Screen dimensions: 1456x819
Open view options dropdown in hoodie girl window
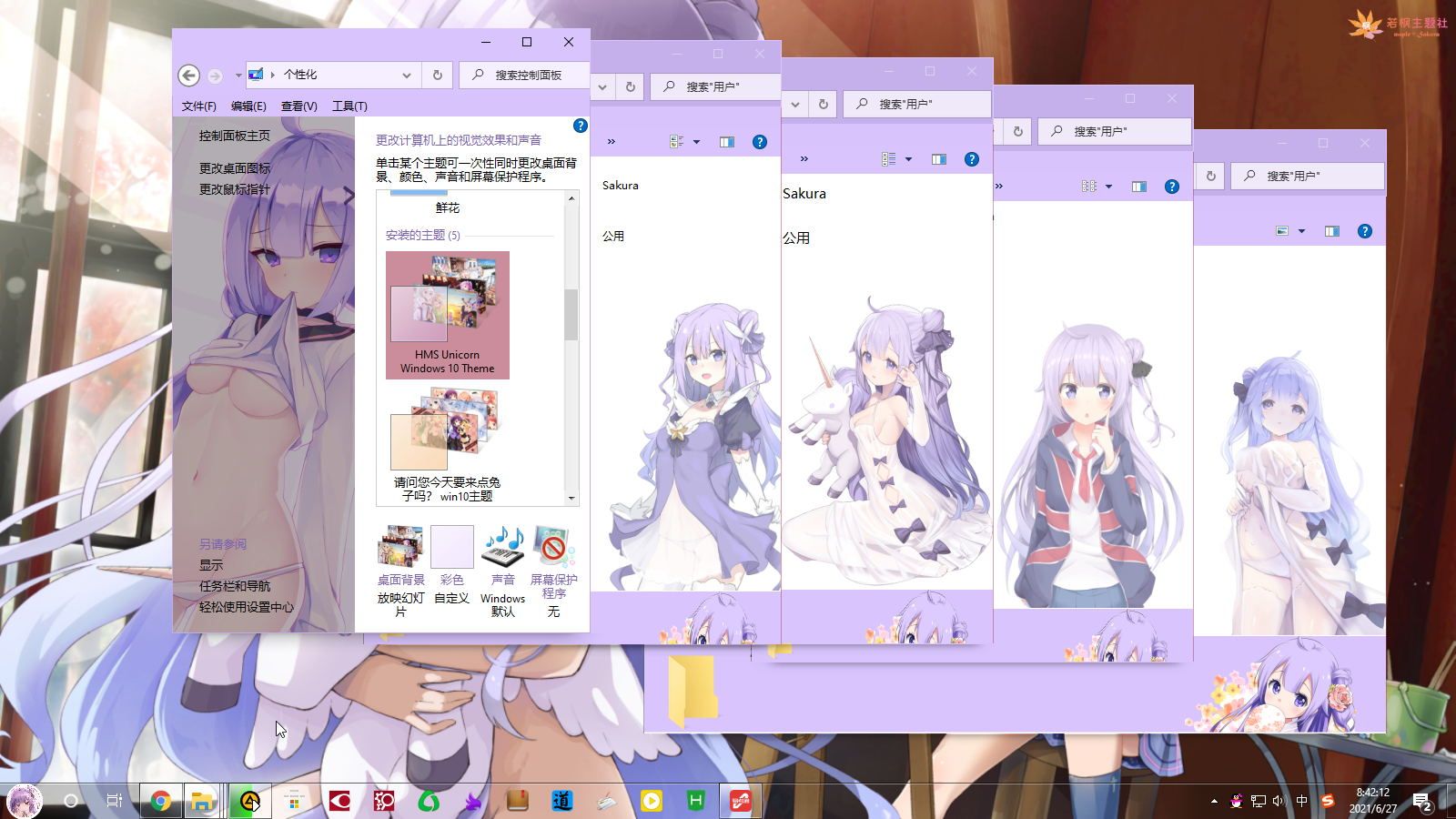point(1108,187)
